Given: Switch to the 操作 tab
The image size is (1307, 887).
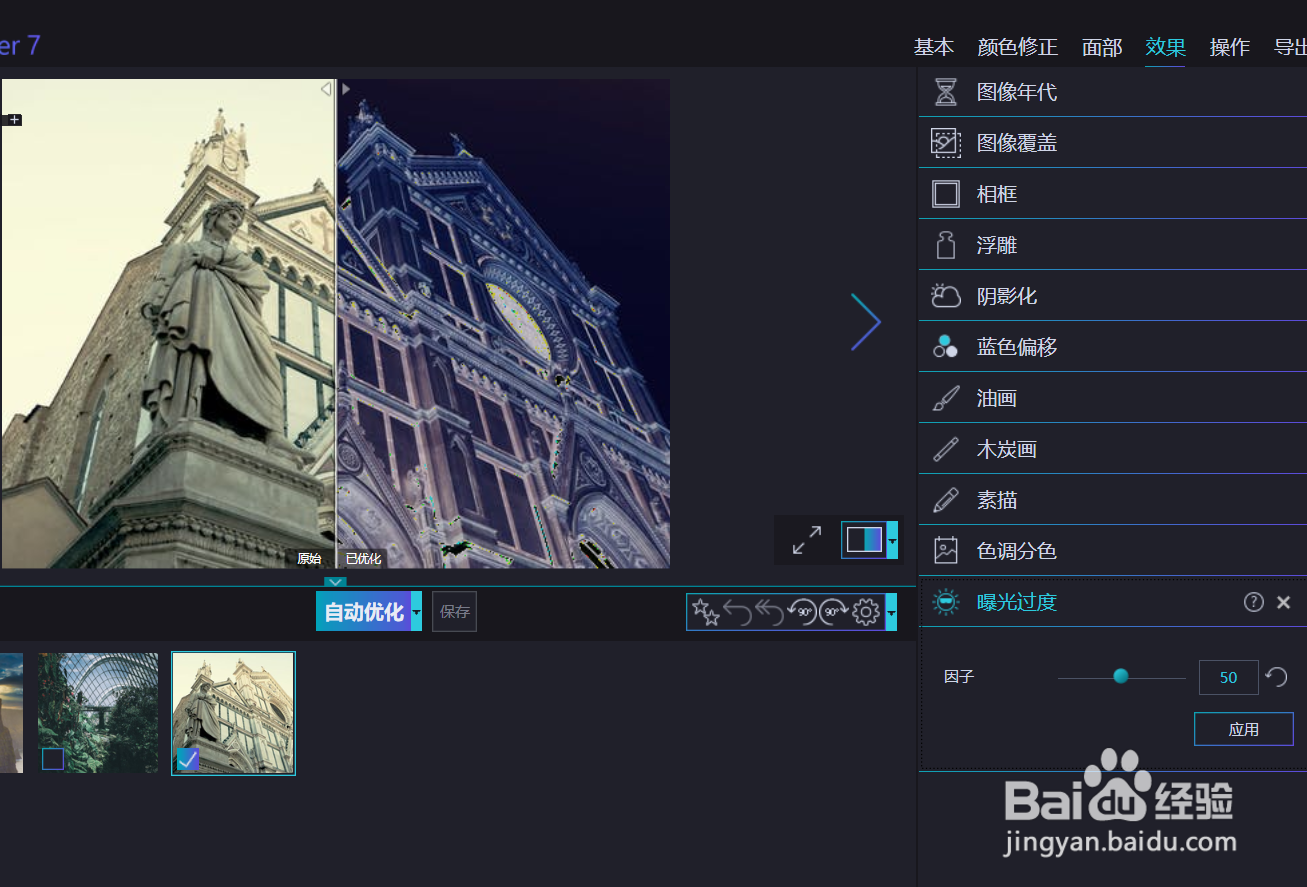Looking at the screenshot, I should tap(1230, 47).
